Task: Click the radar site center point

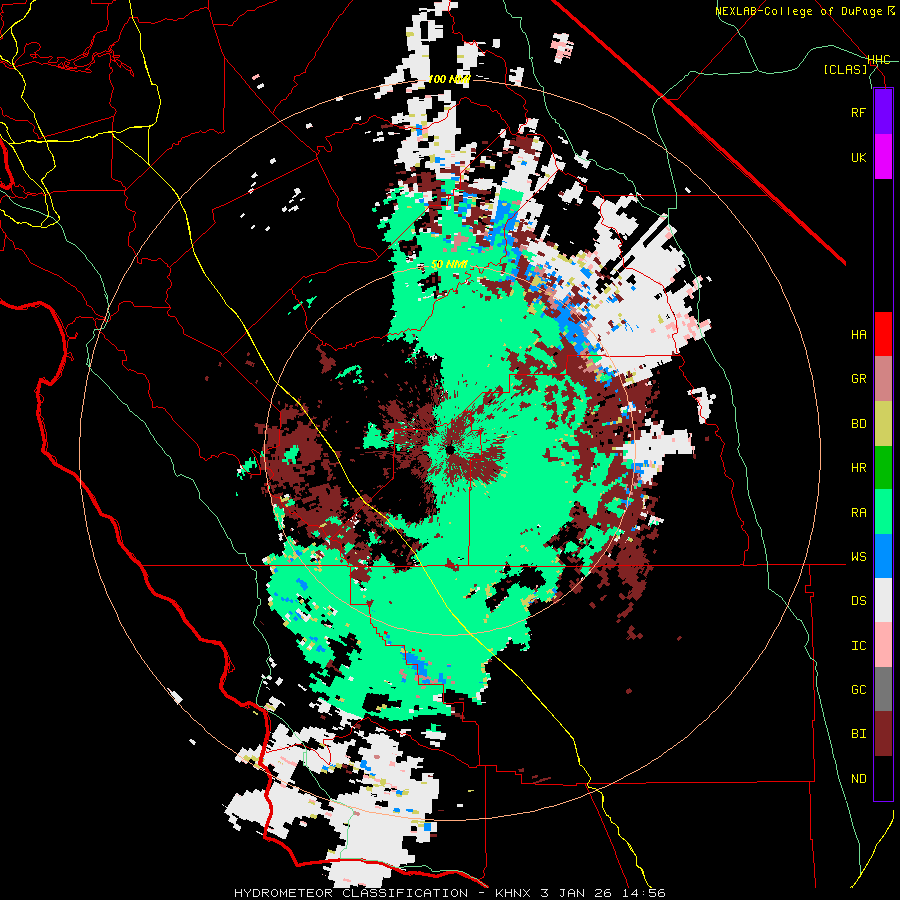Action: 449,449
